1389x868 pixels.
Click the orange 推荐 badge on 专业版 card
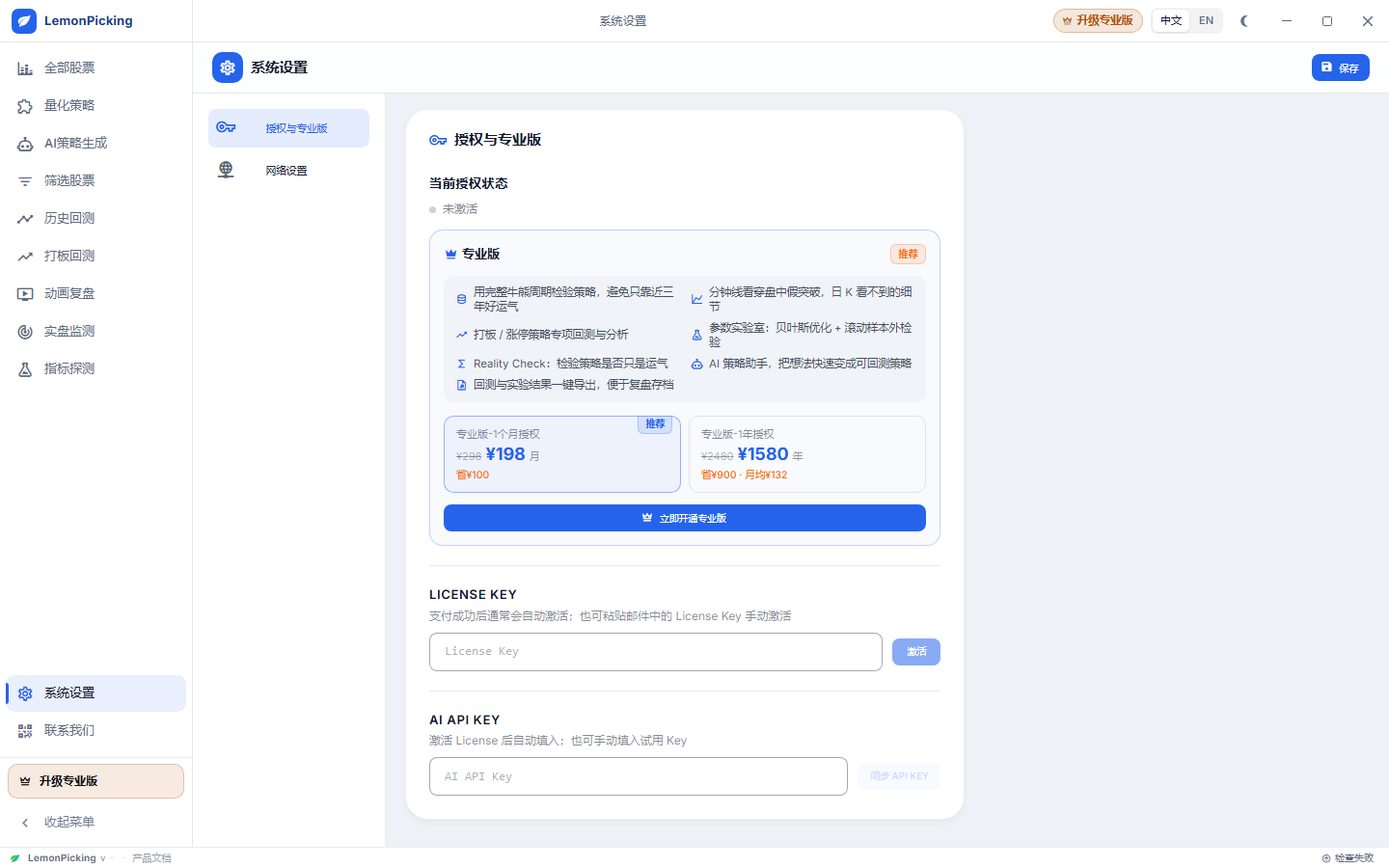click(908, 254)
